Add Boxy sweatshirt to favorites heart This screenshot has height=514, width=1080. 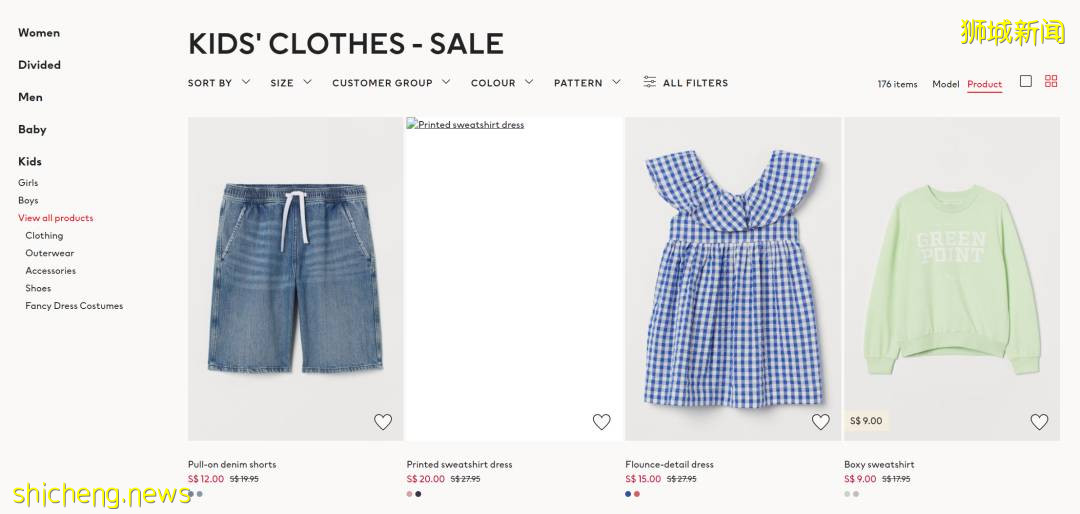[x=1039, y=422]
